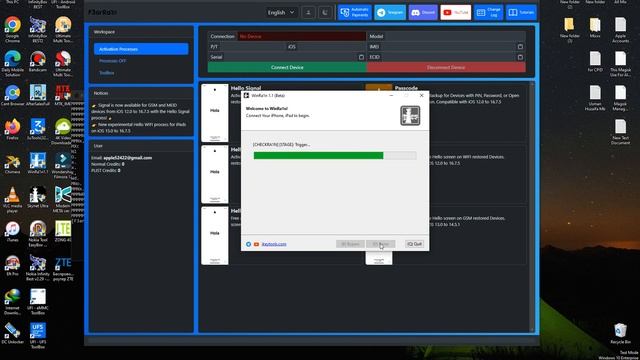The width and height of the screenshot is (640, 360).
Task: Click the website link in WinRa1n dialog footer
Action: pyautogui.click(x=274, y=244)
